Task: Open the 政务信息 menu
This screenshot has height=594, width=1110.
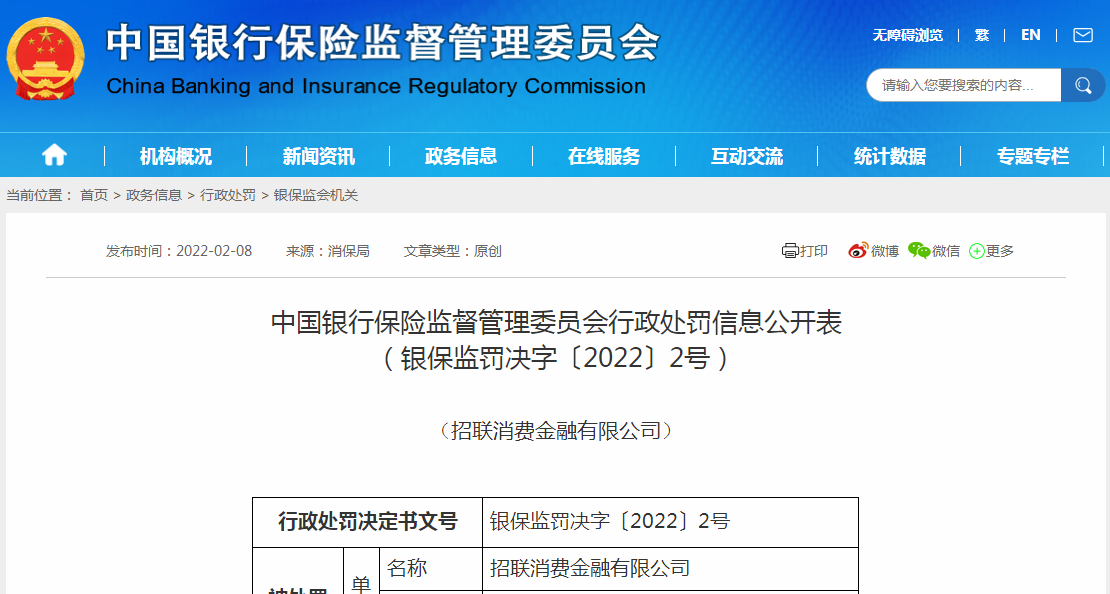Action: pos(461,156)
